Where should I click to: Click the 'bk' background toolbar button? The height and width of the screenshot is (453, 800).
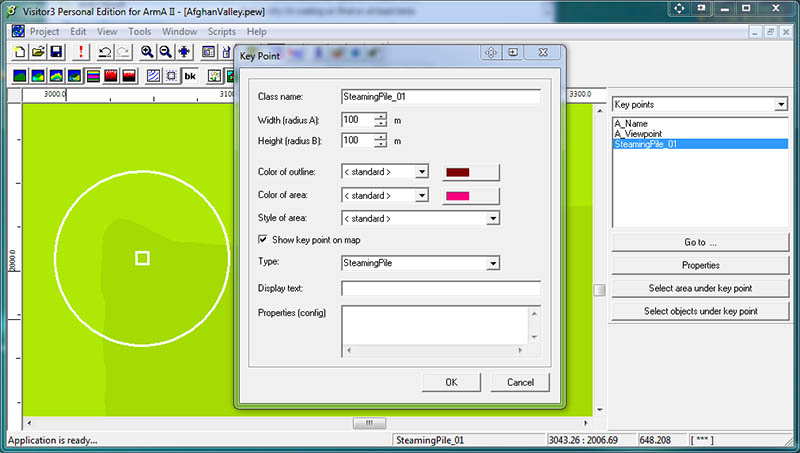click(x=190, y=76)
